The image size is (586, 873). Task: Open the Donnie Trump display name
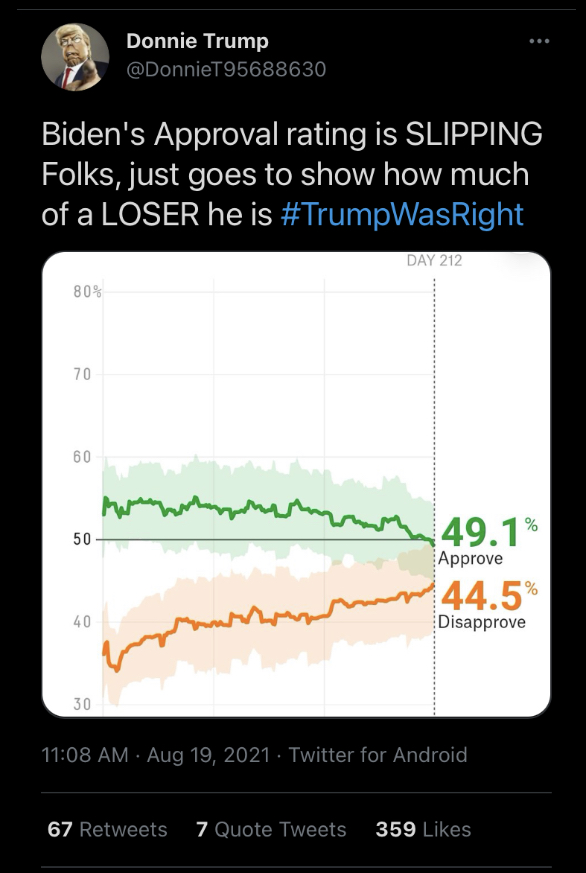pyautogui.click(x=198, y=41)
